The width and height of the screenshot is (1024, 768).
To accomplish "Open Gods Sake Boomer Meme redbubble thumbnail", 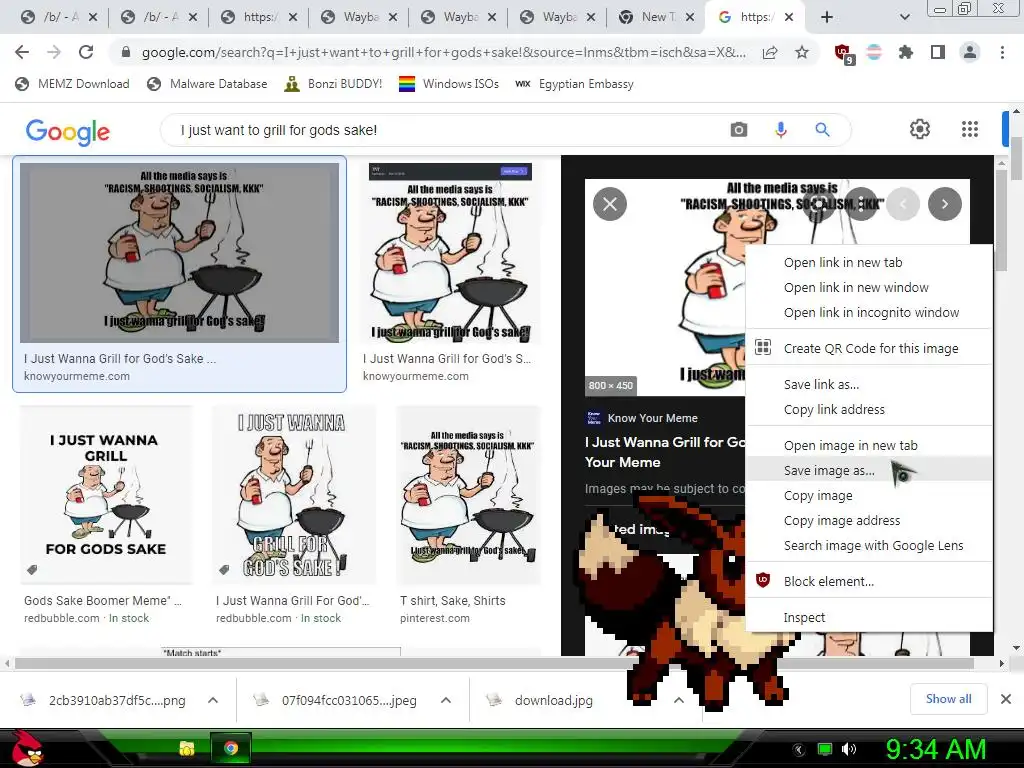I will [x=106, y=495].
